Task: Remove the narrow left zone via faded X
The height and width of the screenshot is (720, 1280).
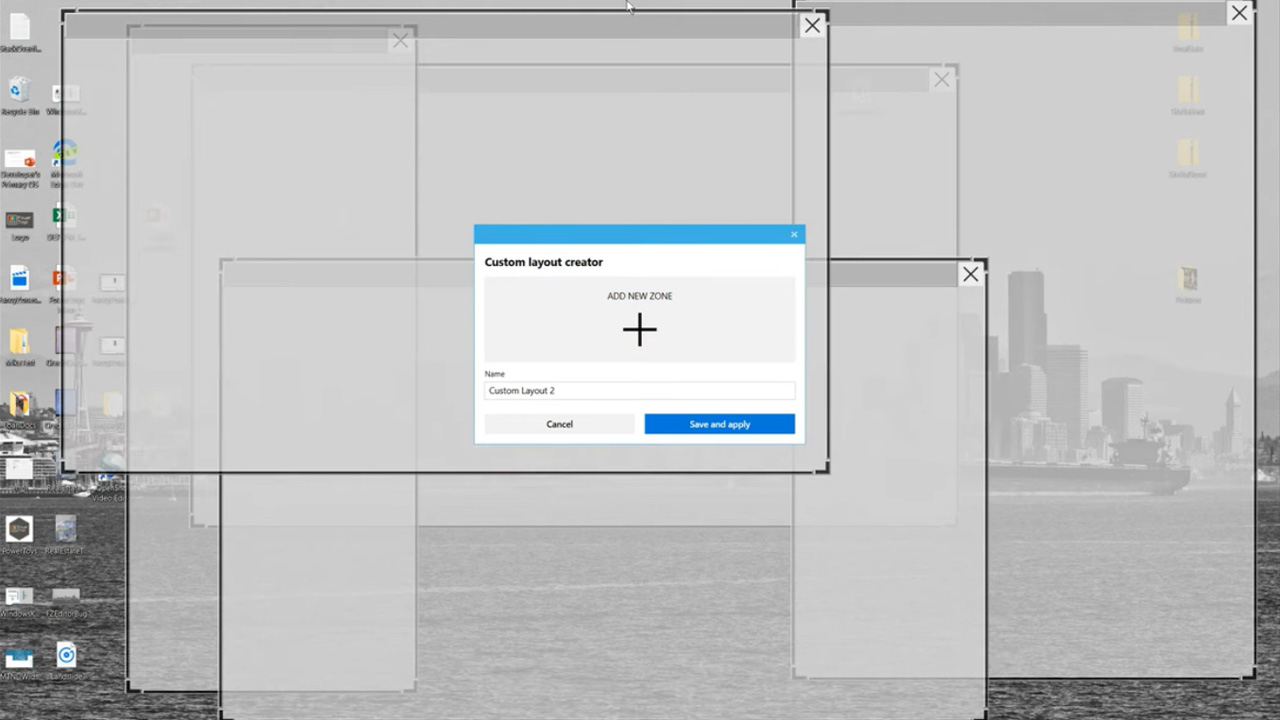Action: 400,41
